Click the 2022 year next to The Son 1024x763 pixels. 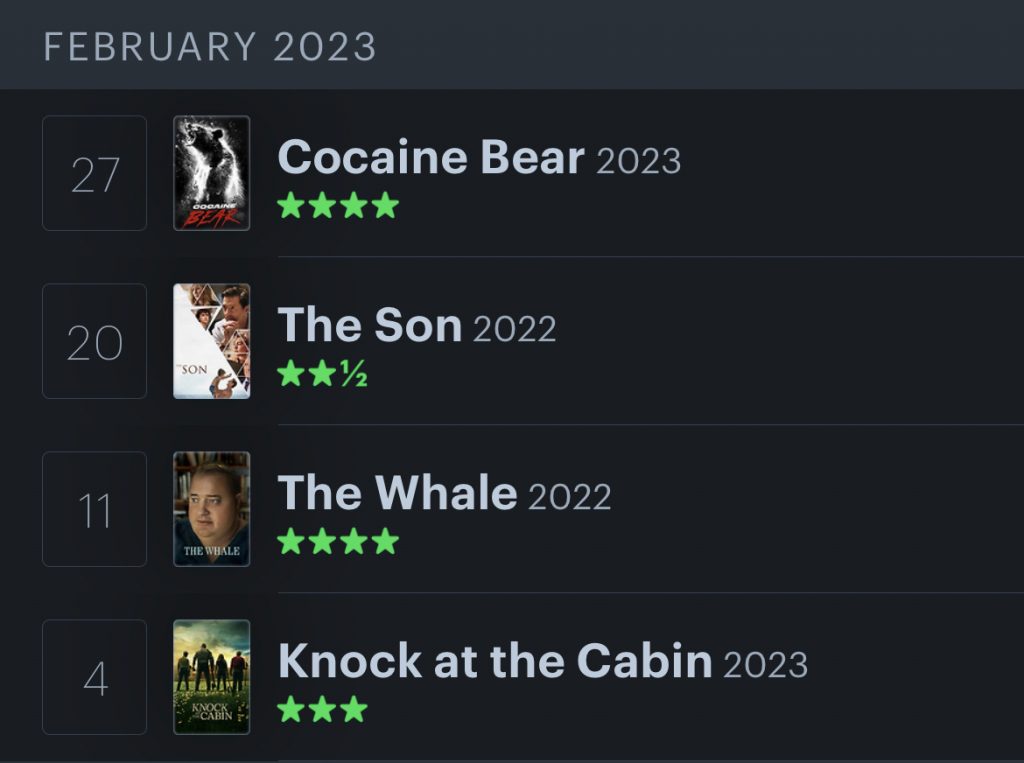[514, 329]
